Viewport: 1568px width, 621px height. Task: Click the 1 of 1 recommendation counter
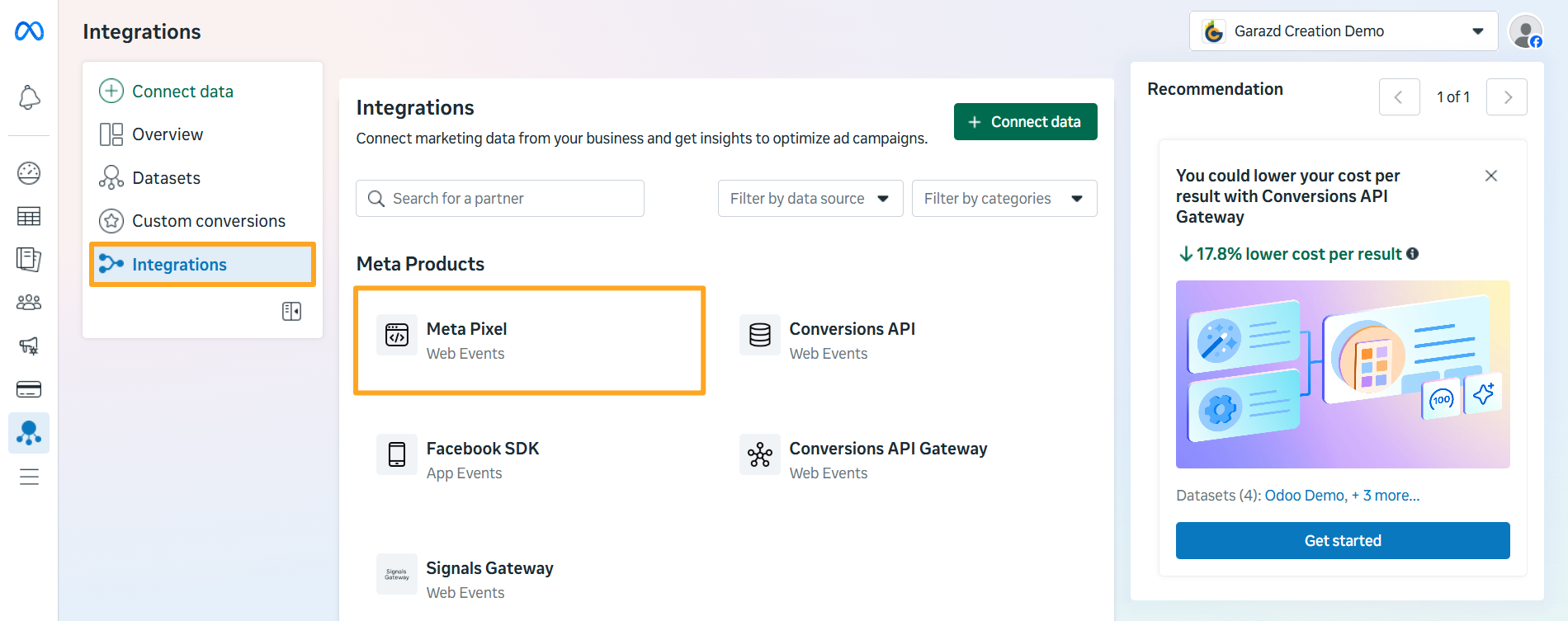[1453, 97]
